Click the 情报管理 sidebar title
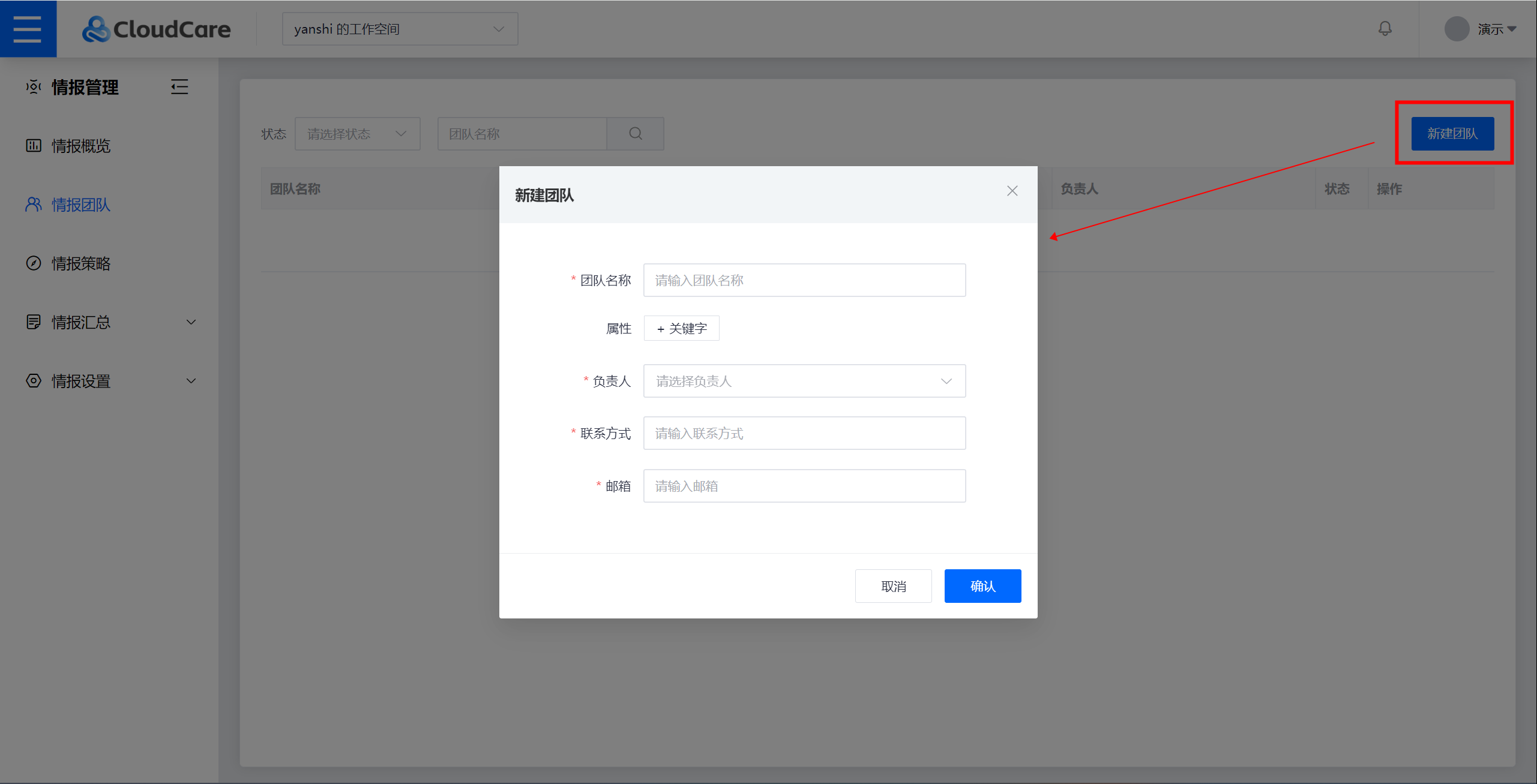Screen dimensions: 1537x784 (85, 87)
